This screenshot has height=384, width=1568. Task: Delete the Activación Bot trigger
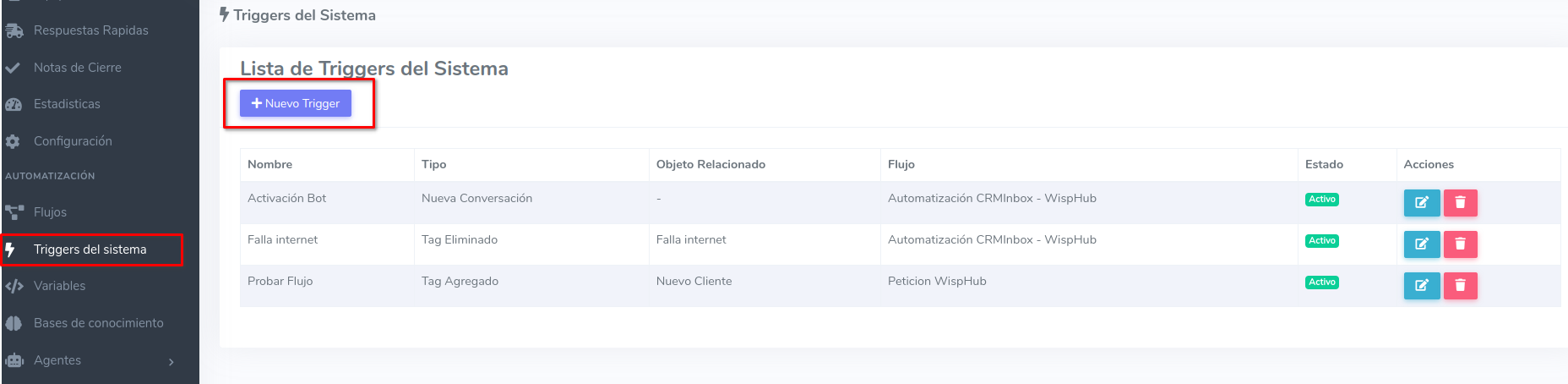click(x=1460, y=203)
